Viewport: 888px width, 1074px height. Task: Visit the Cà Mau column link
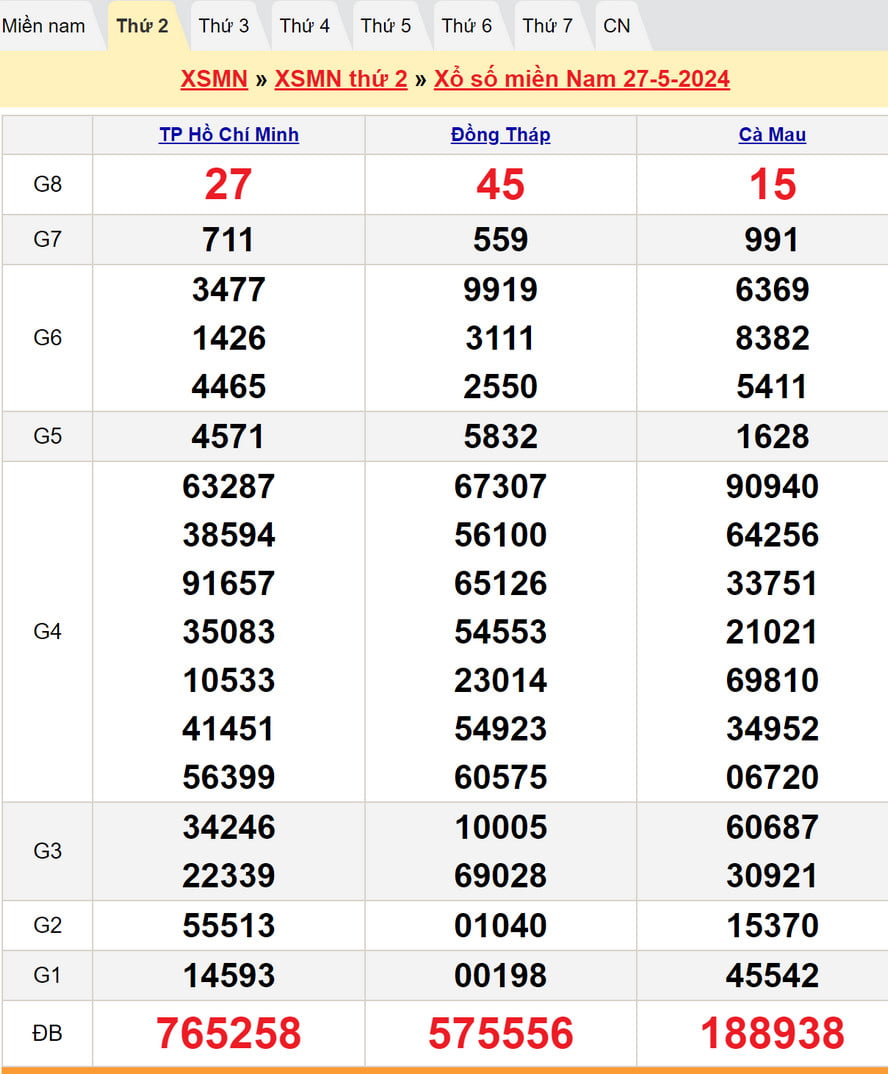coord(772,135)
